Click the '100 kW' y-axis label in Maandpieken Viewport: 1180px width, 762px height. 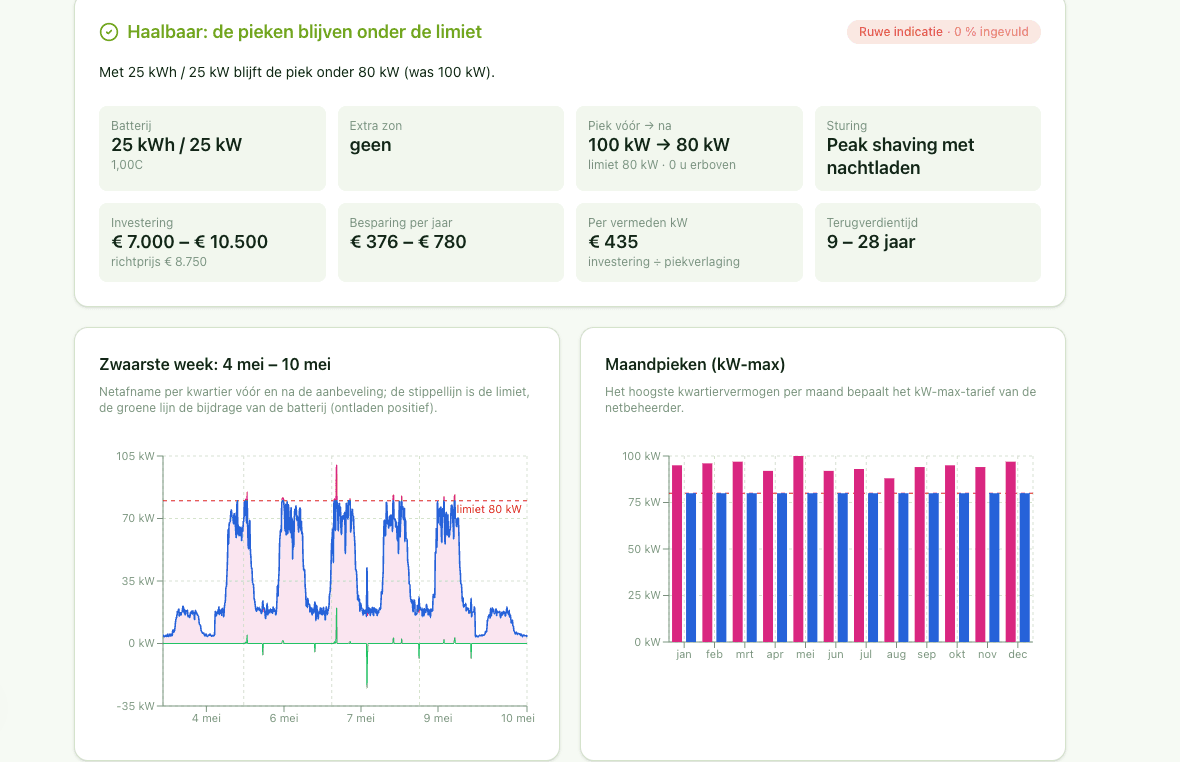(641, 456)
